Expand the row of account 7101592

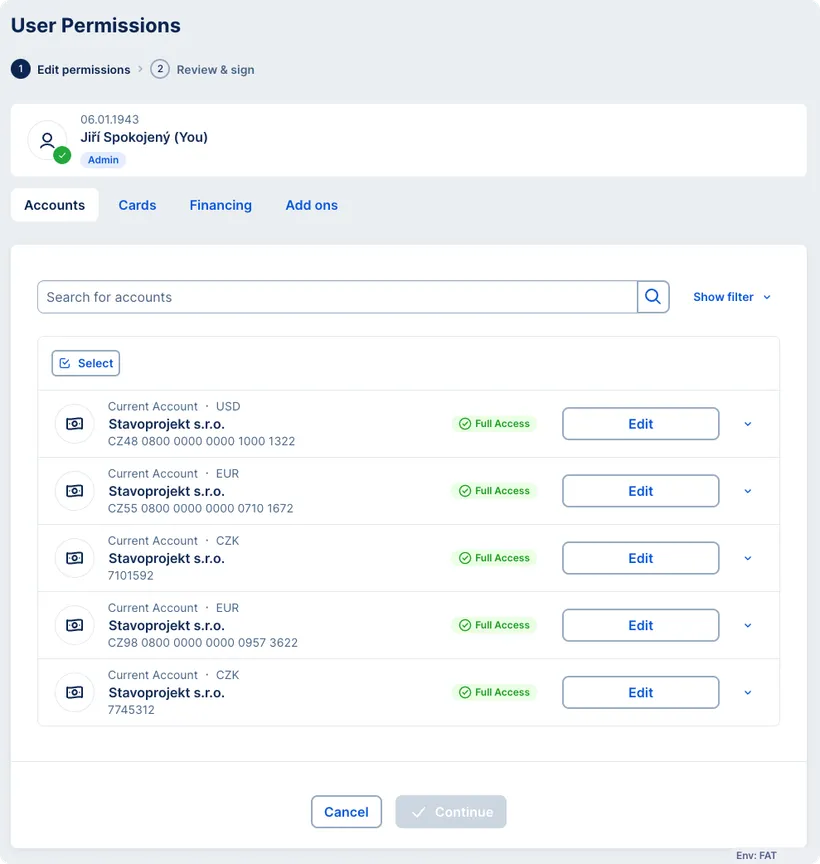pyautogui.click(x=748, y=558)
